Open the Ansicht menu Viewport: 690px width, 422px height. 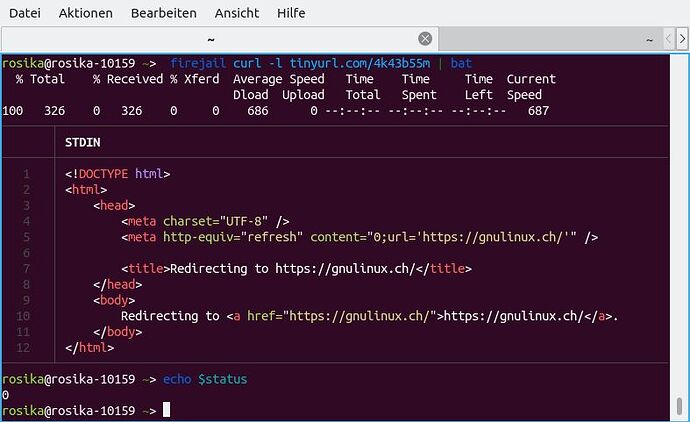pos(237,13)
